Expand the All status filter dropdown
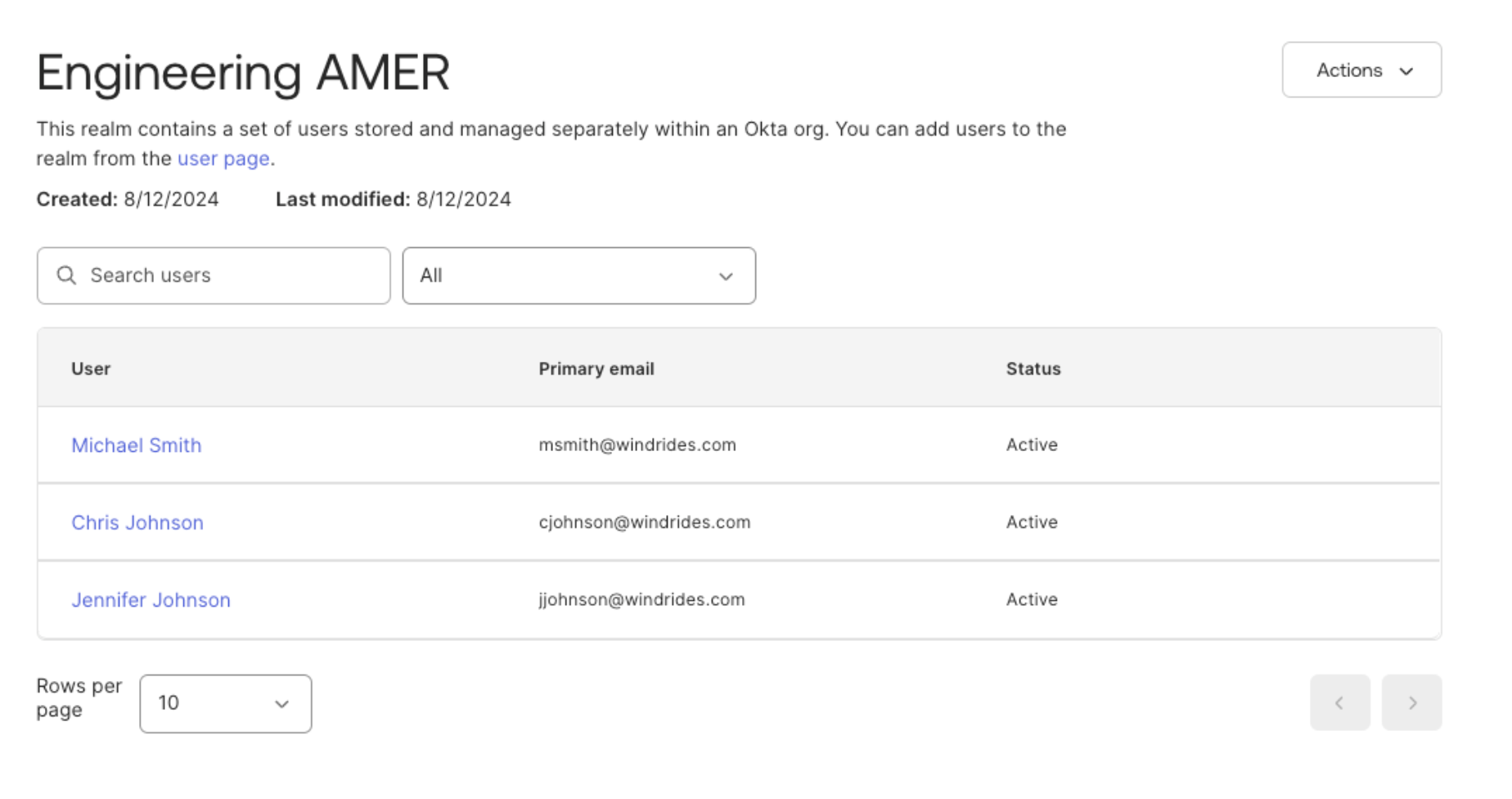 [578, 276]
